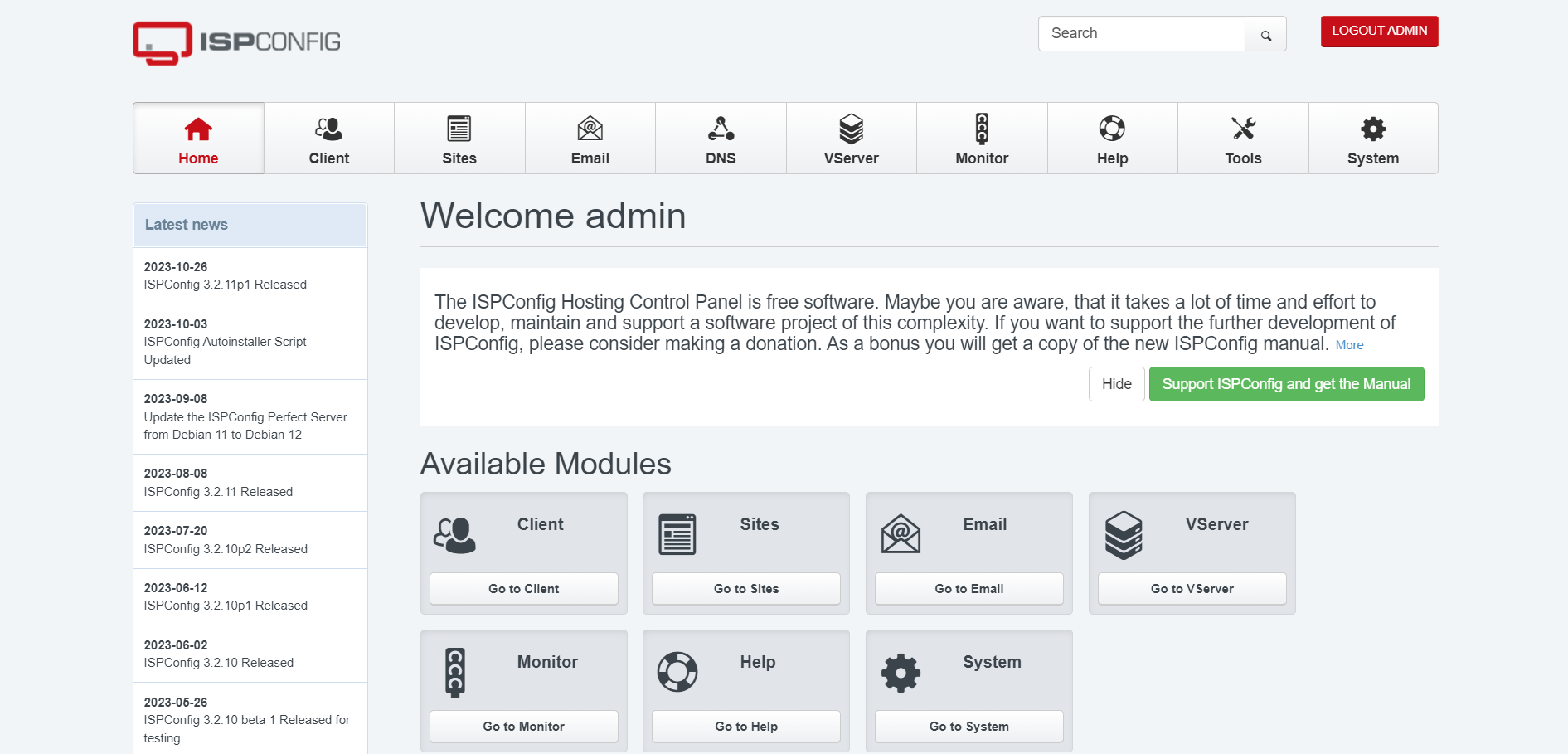Click the Go to Client button
The width and height of the screenshot is (1568, 754).
pos(524,589)
